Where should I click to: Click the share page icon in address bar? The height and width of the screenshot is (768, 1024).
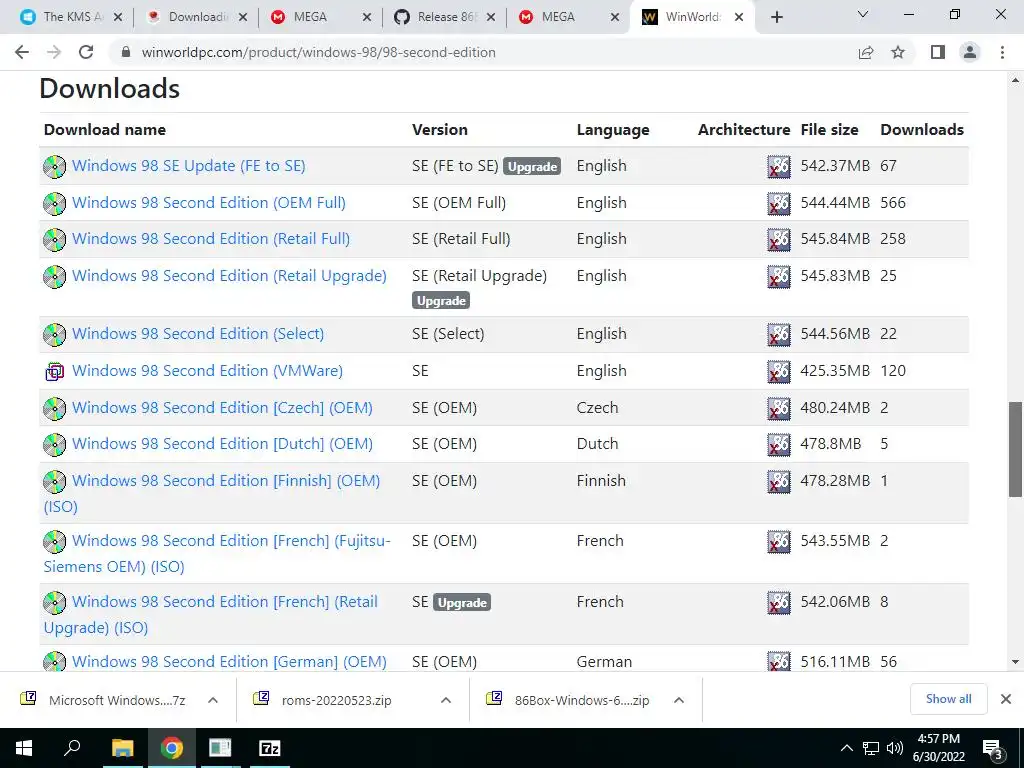click(866, 52)
